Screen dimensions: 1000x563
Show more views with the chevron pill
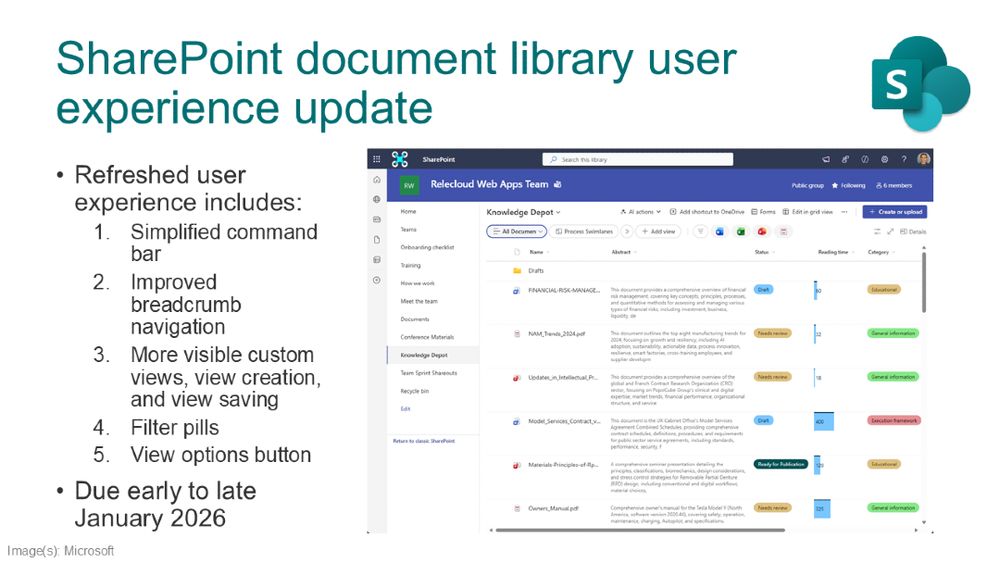tap(627, 231)
